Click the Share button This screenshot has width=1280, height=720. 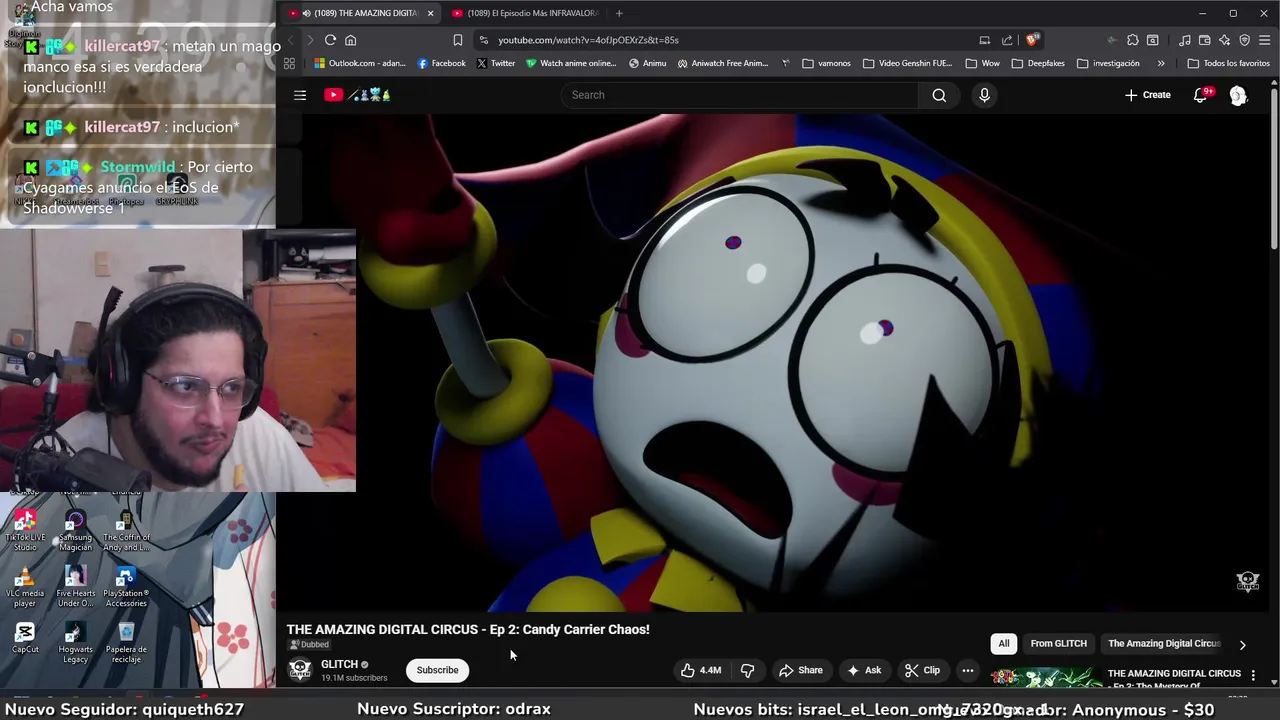coord(800,670)
